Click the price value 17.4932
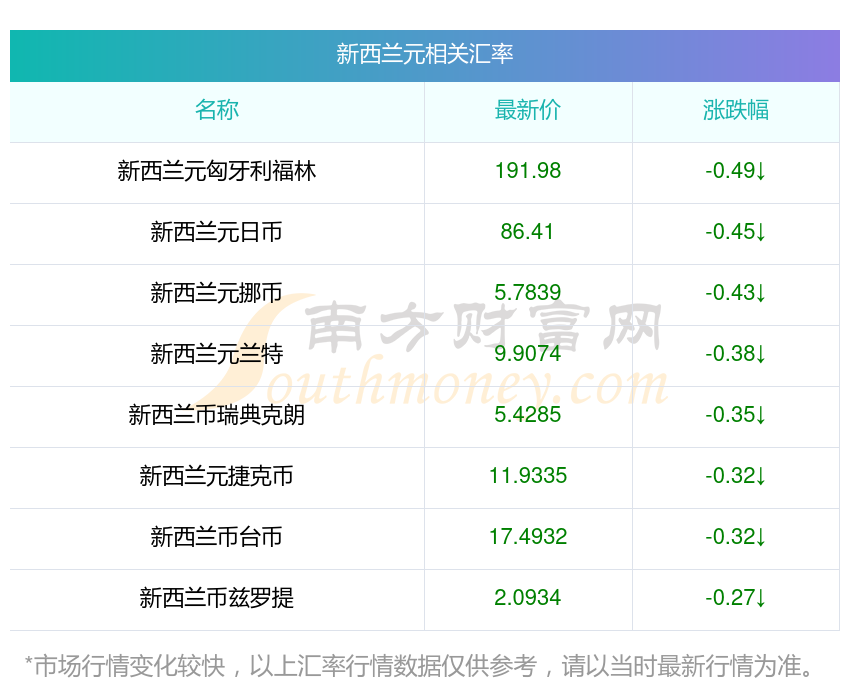The width and height of the screenshot is (850, 697). pyautogui.click(x=527, y=537)
